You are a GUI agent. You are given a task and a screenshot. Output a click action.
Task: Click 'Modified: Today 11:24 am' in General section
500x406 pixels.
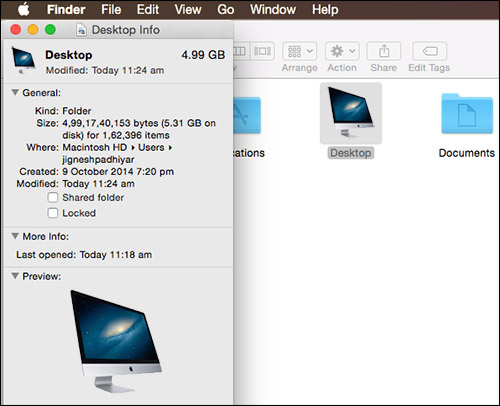(76, 184)
